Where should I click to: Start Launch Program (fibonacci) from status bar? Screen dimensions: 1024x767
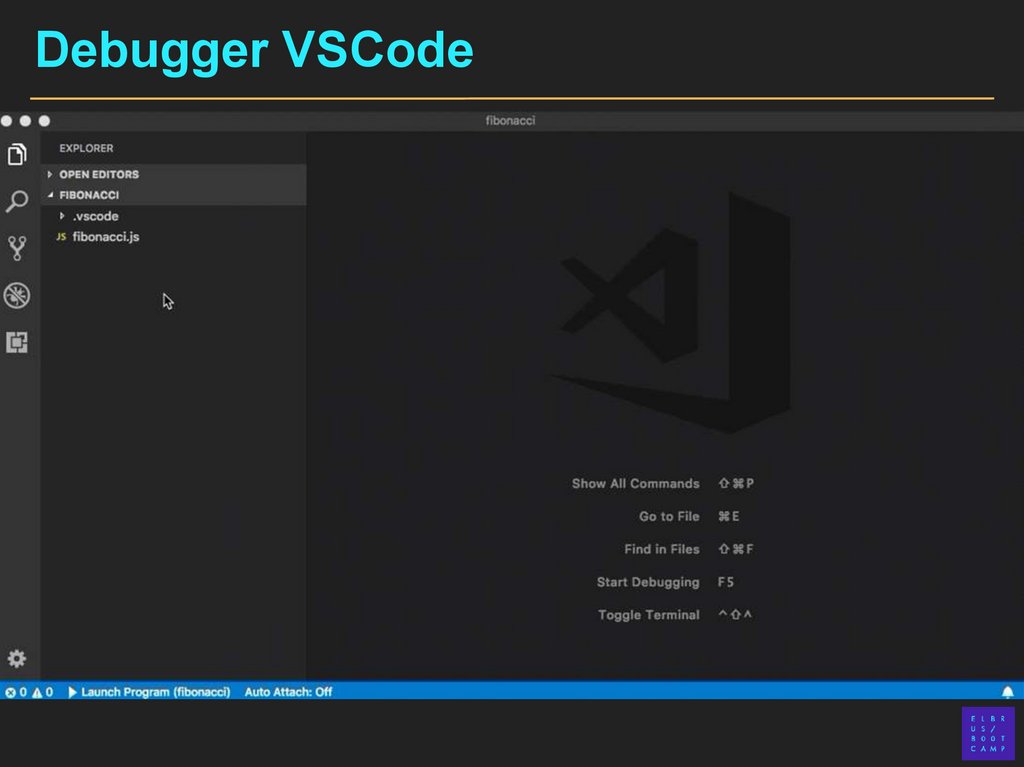coord(149,692)
